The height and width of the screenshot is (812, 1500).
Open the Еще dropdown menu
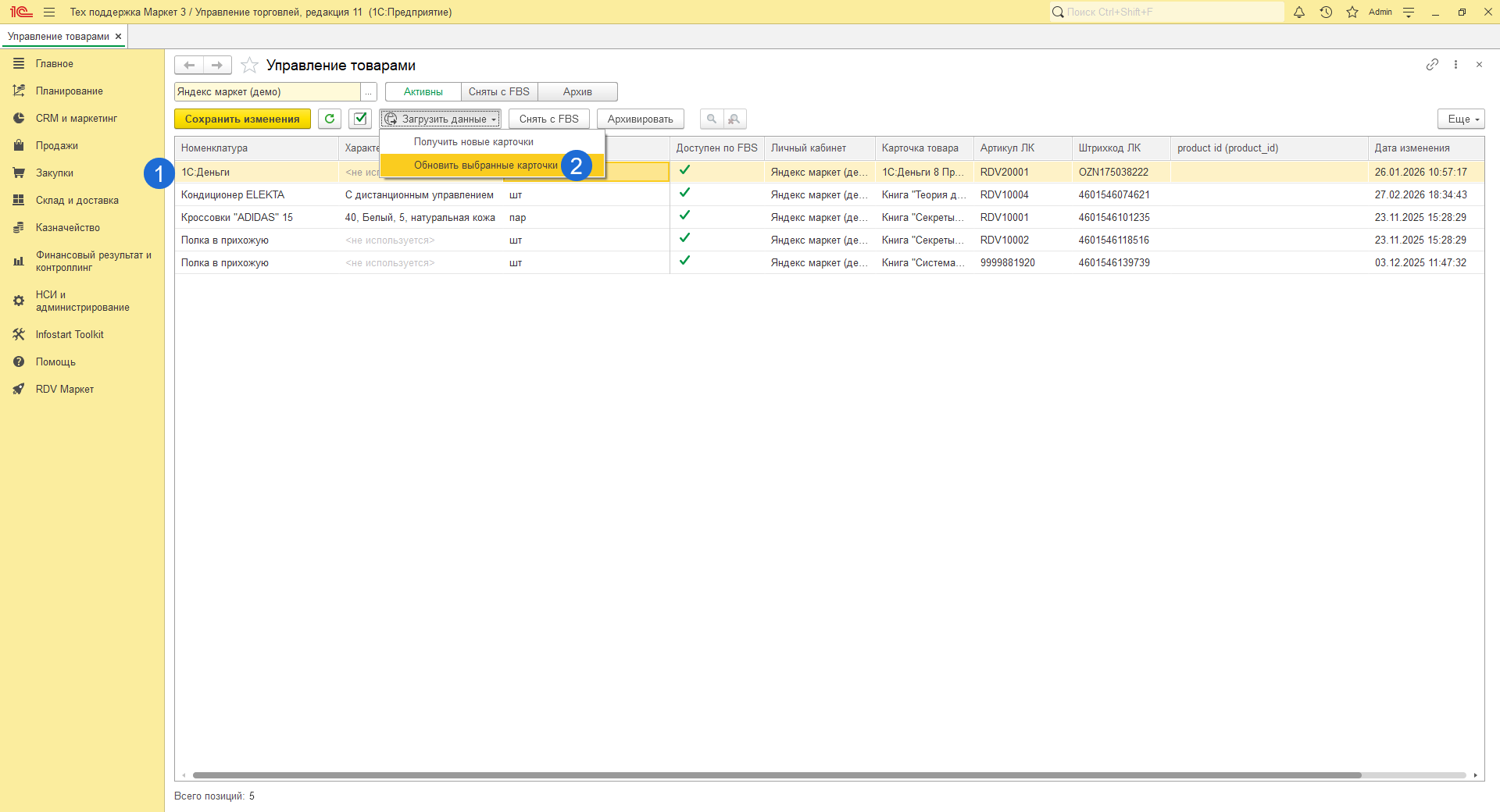(1461, 119)
